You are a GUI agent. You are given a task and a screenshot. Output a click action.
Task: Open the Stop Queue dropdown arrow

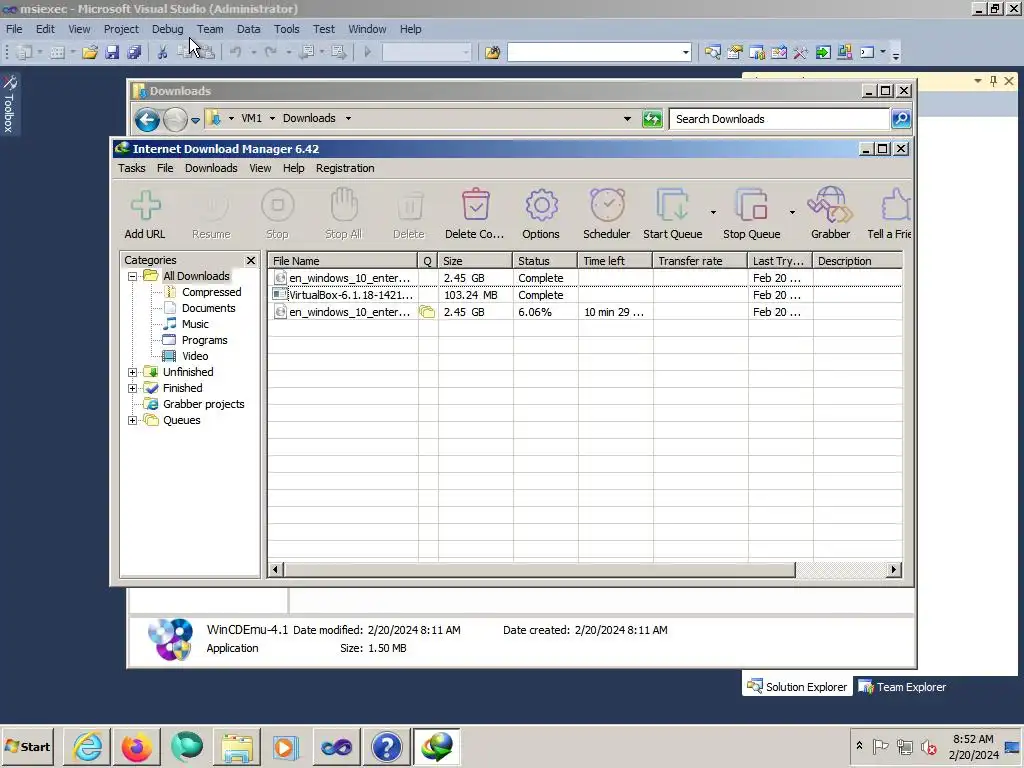click(792, 212)
